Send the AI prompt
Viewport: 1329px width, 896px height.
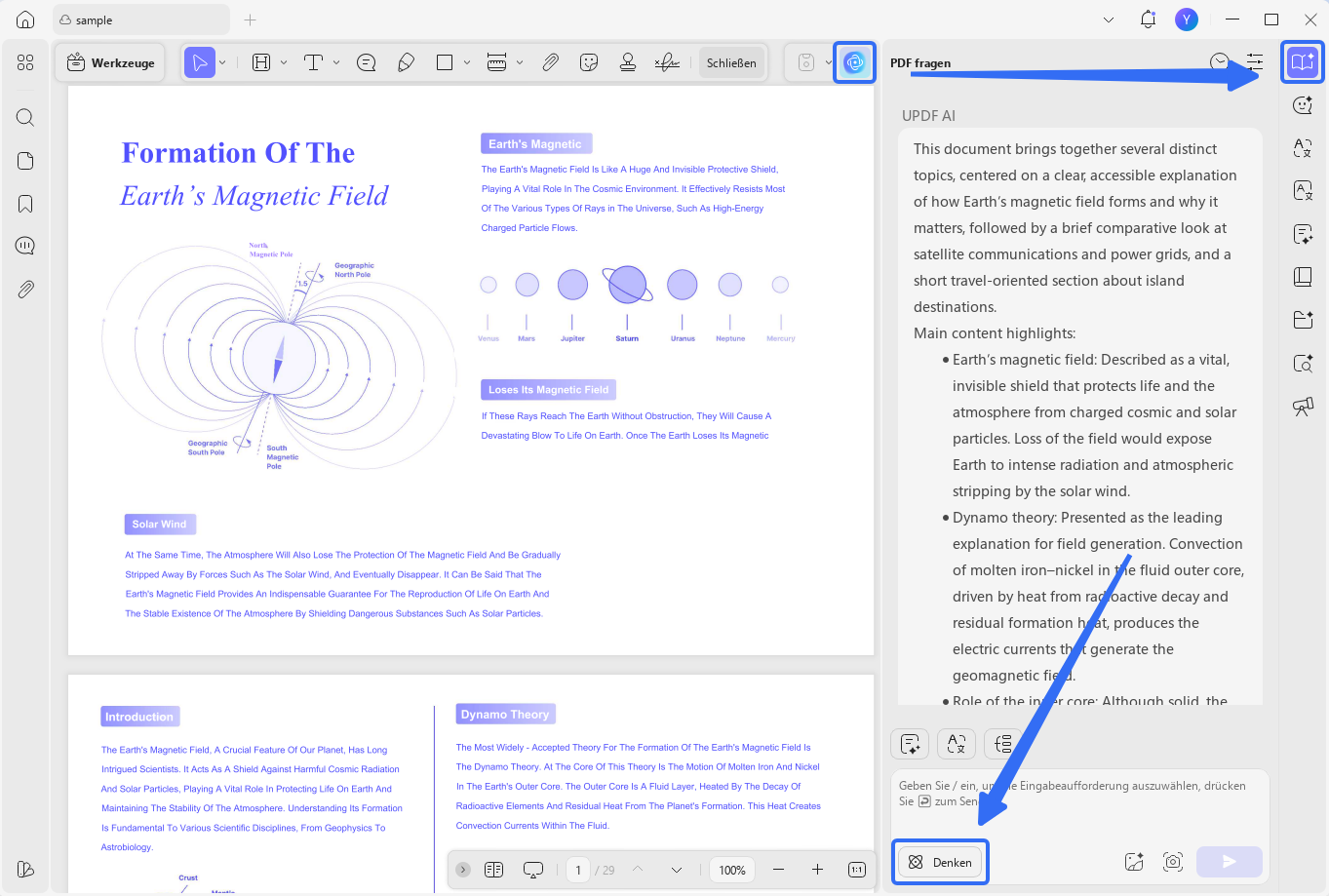1230,862
